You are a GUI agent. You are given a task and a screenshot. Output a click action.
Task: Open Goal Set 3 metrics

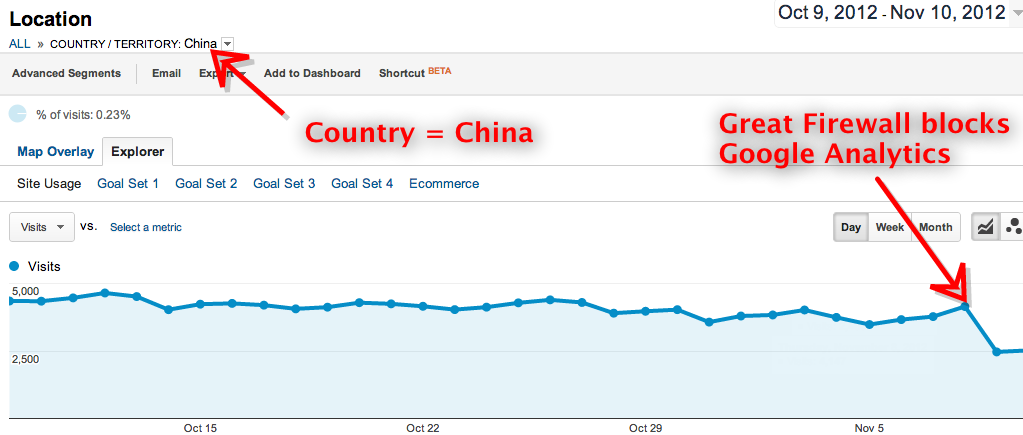(284, 184)
